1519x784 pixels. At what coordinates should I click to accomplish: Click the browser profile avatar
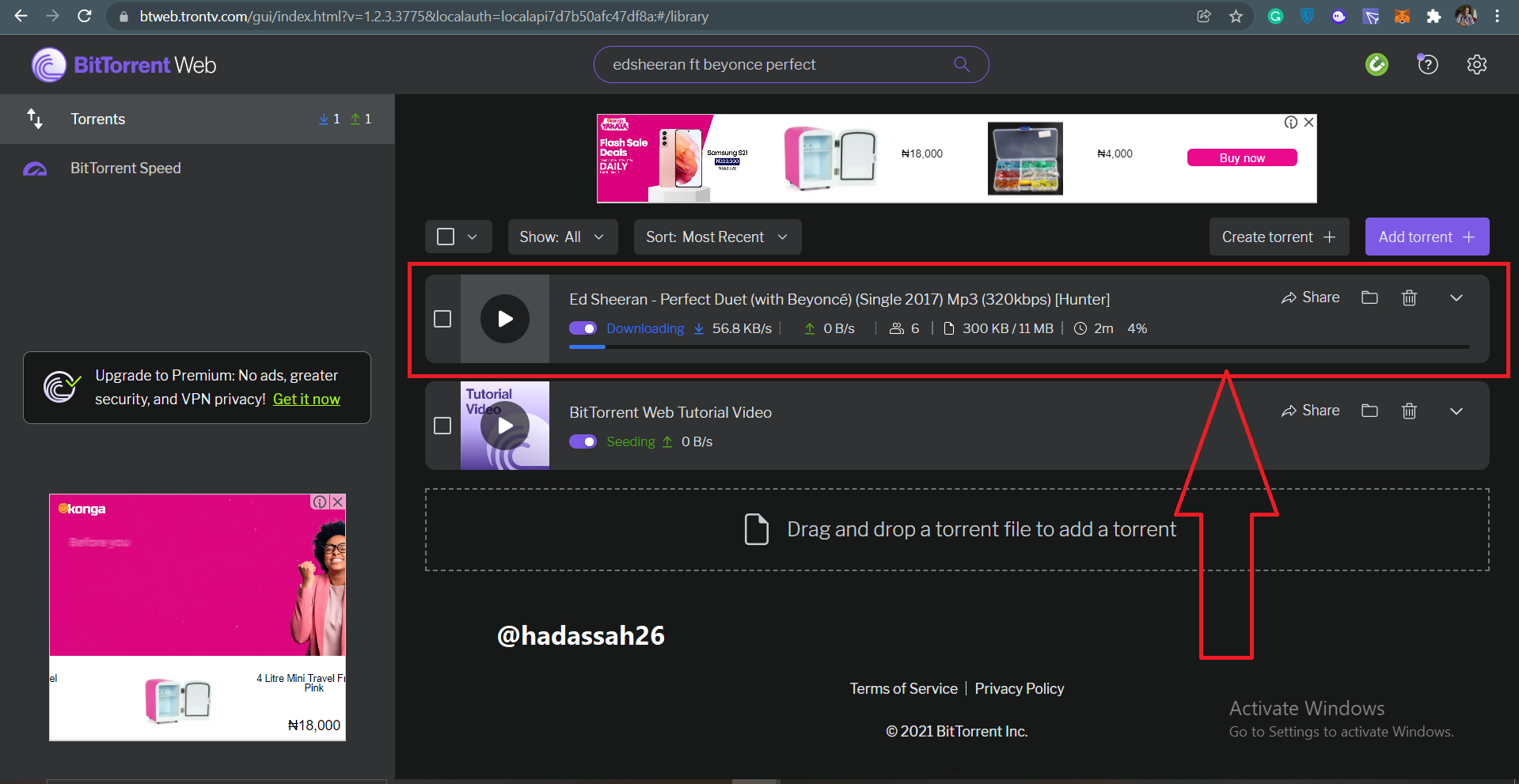click(1466, 16)
